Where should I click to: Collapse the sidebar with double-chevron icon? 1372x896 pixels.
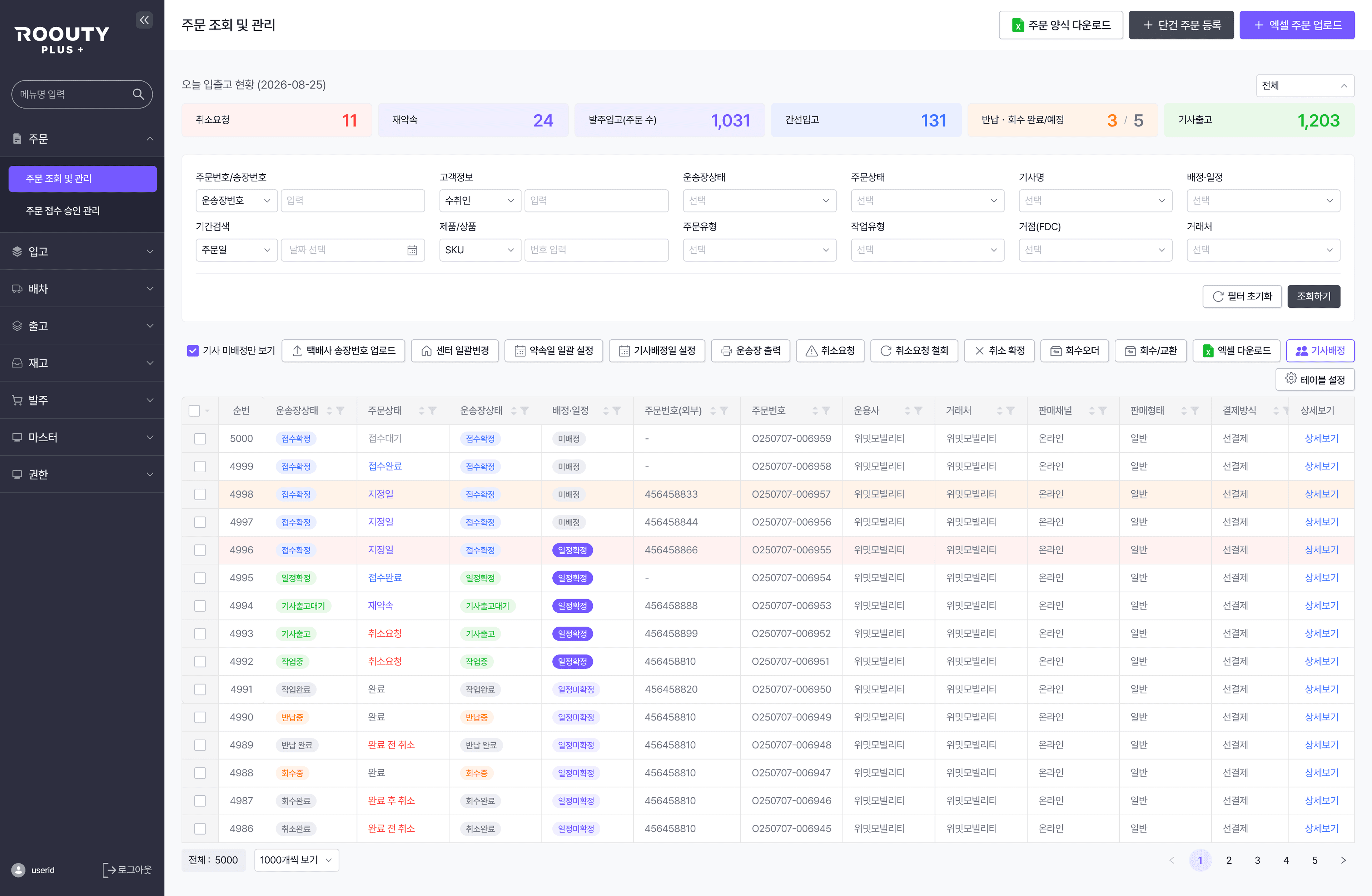(144, 20)
